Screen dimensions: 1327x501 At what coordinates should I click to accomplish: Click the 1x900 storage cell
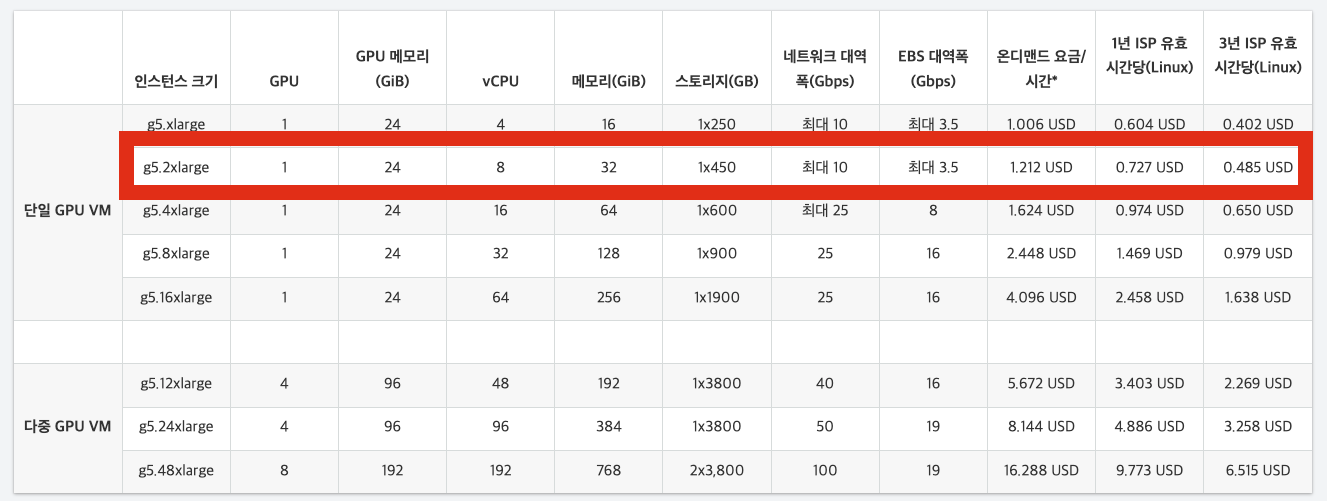[717, 253]
